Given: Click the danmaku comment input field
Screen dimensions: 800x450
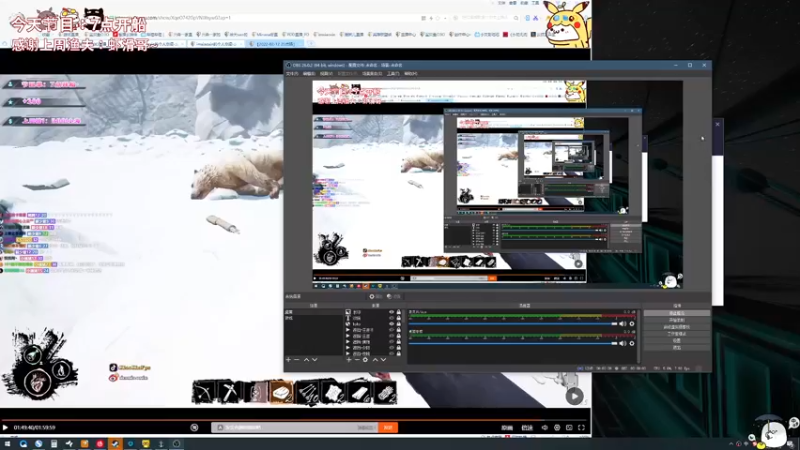Looking at the screenshot, I should 294,428.
